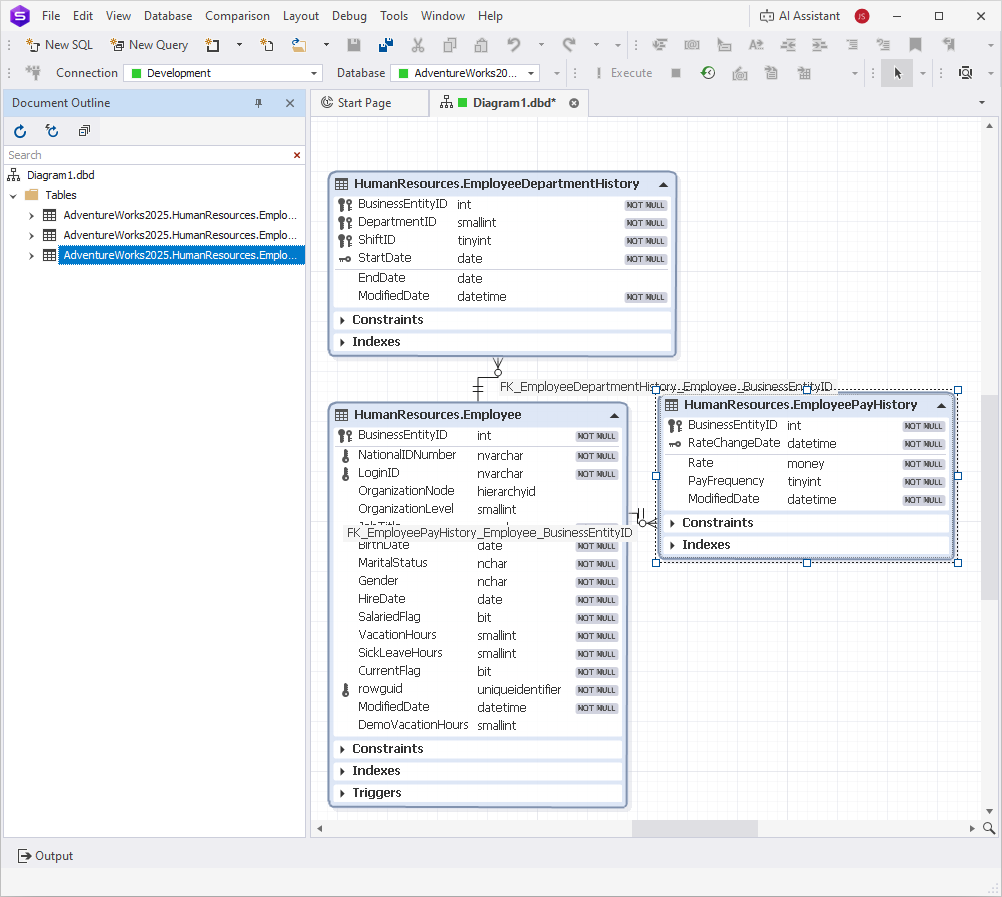This screenshot has width=1002, height=897.
Task: Click the New Project icon in toolbar
Action: click(x=212, y=45)
